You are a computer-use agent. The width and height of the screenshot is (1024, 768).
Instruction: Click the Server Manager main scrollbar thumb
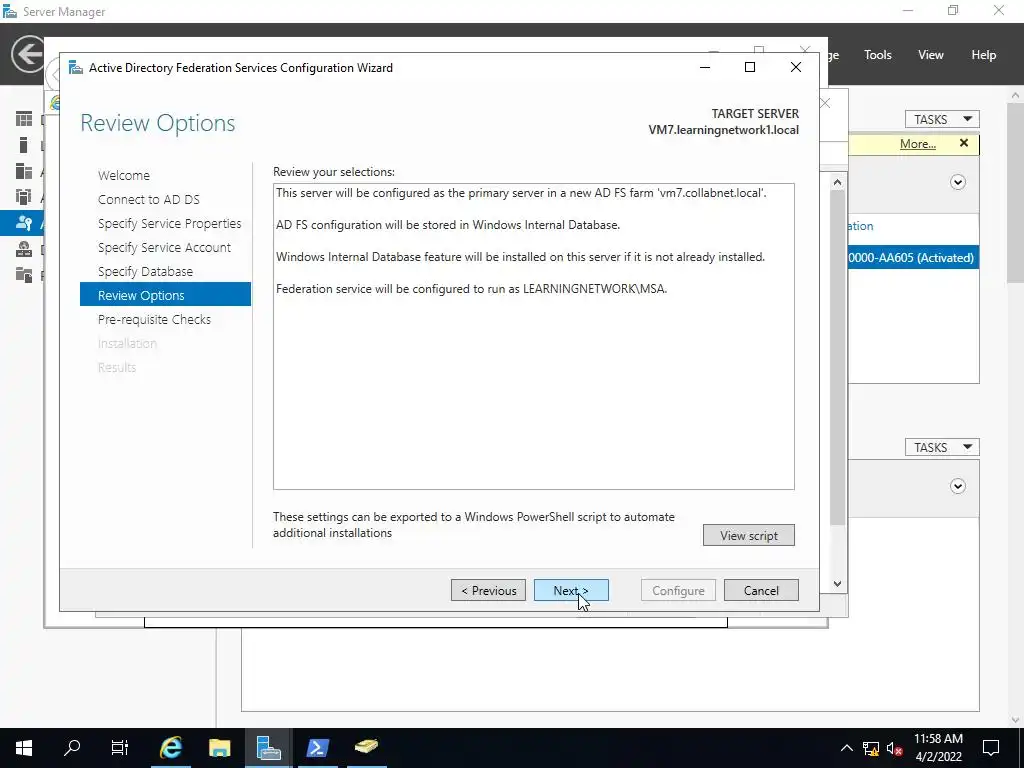[1016, 191]
